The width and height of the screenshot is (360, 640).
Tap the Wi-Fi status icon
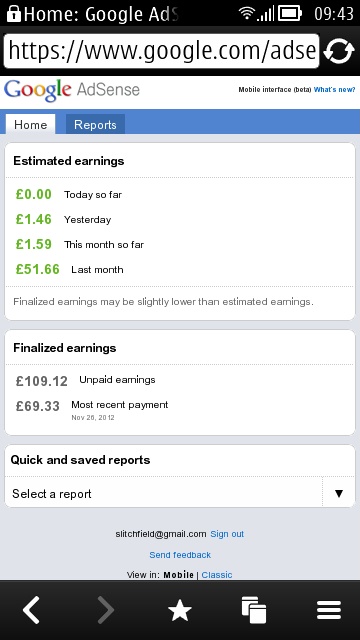pyautogui.click(x=247, y=13)
